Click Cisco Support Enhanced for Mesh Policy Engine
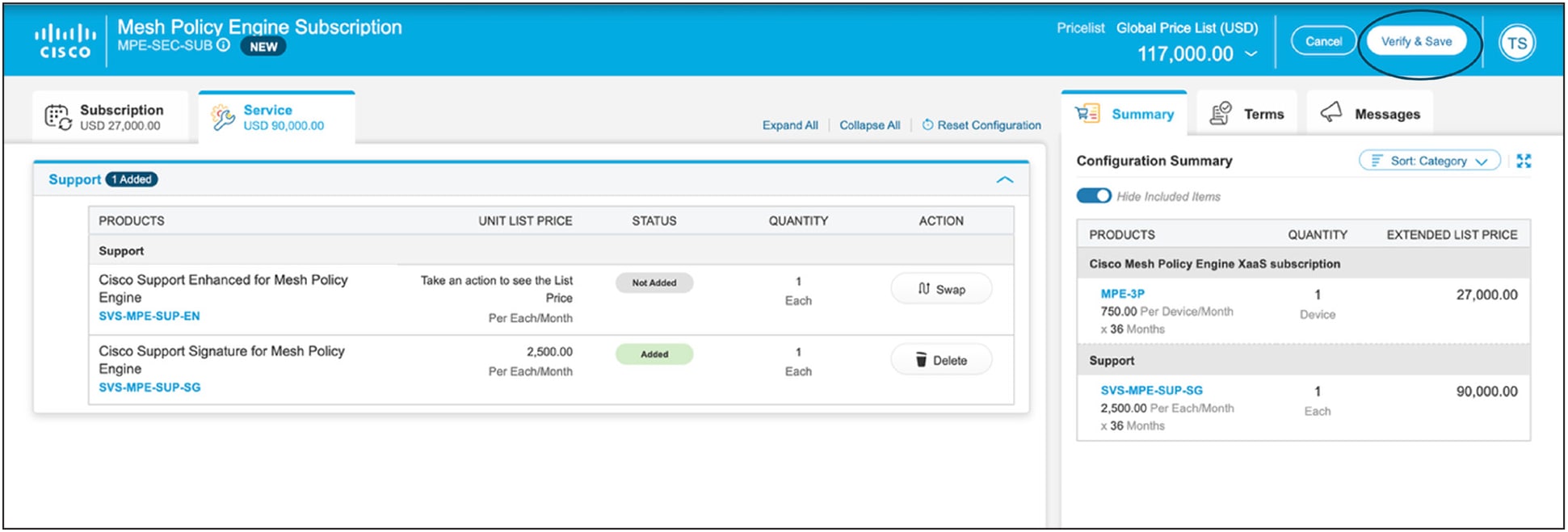 tap(223, 288)
